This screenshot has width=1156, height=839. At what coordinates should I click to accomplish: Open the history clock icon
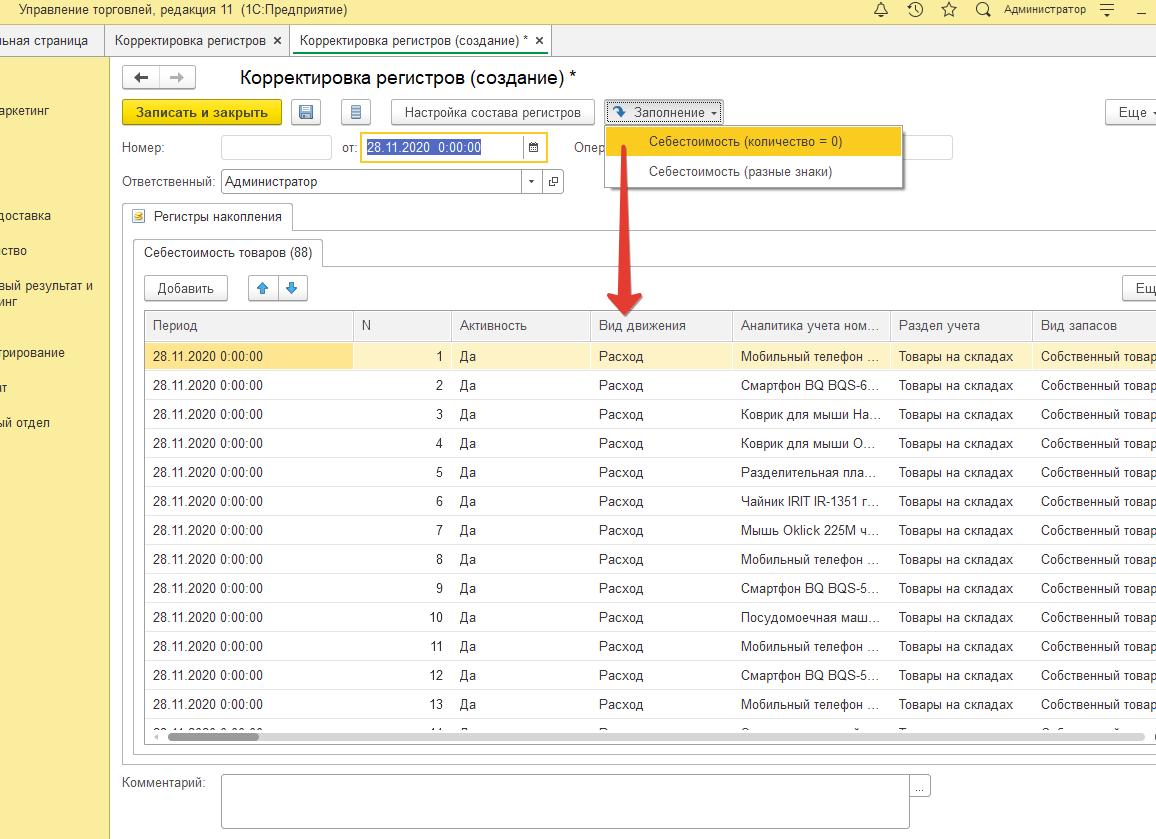point(915,10)
